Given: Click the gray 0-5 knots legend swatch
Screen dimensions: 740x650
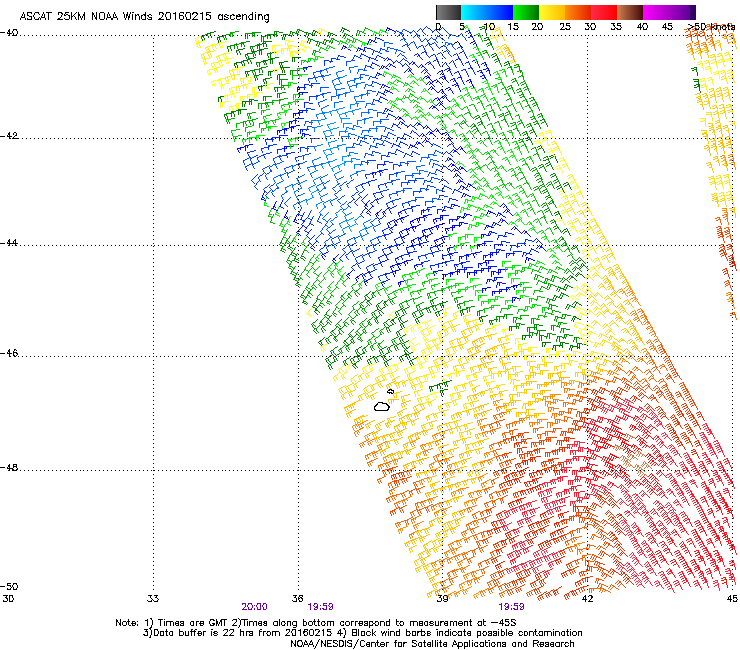Looking at the screenshot, I should click(448, 12).
